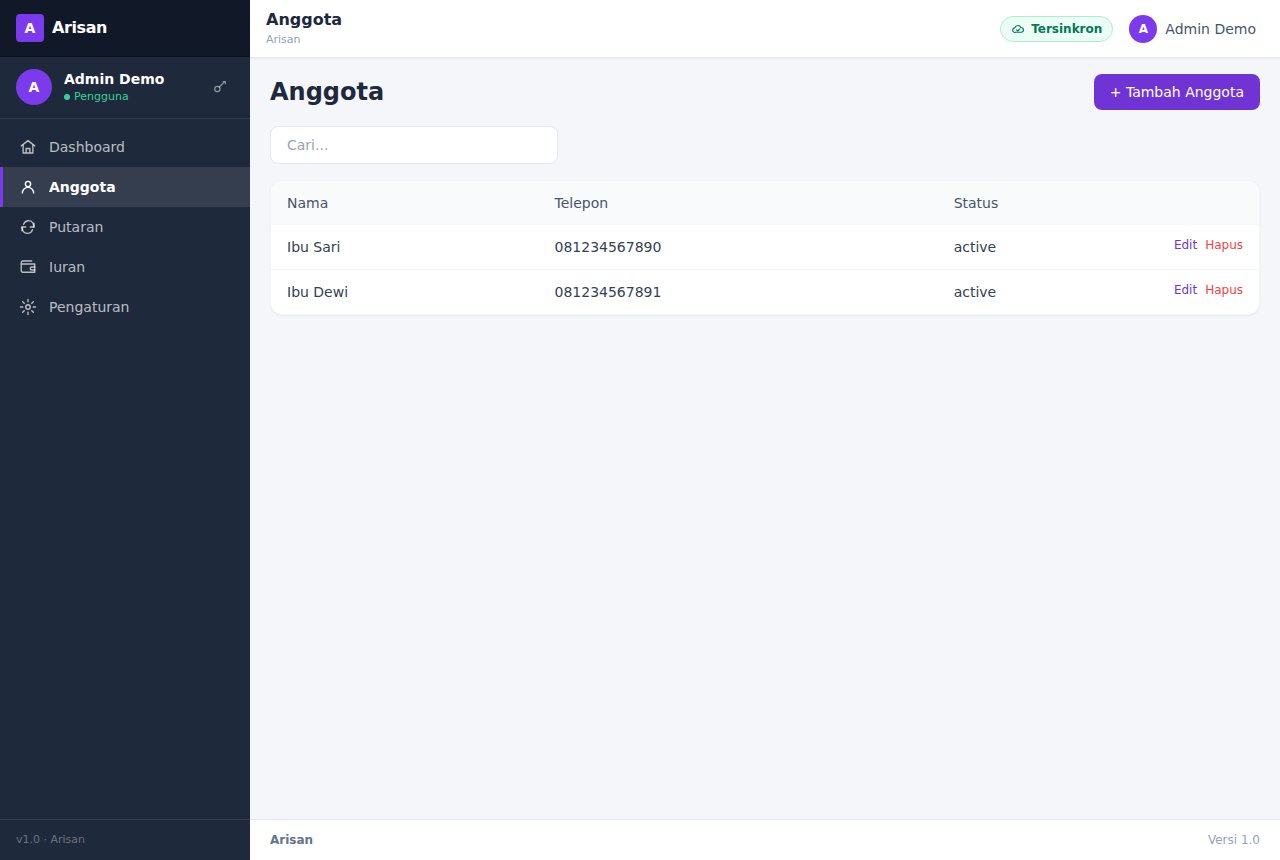Click the Admin Demo avatar in top bar
1280x860 pixels.
click(x=1143, y=29)
